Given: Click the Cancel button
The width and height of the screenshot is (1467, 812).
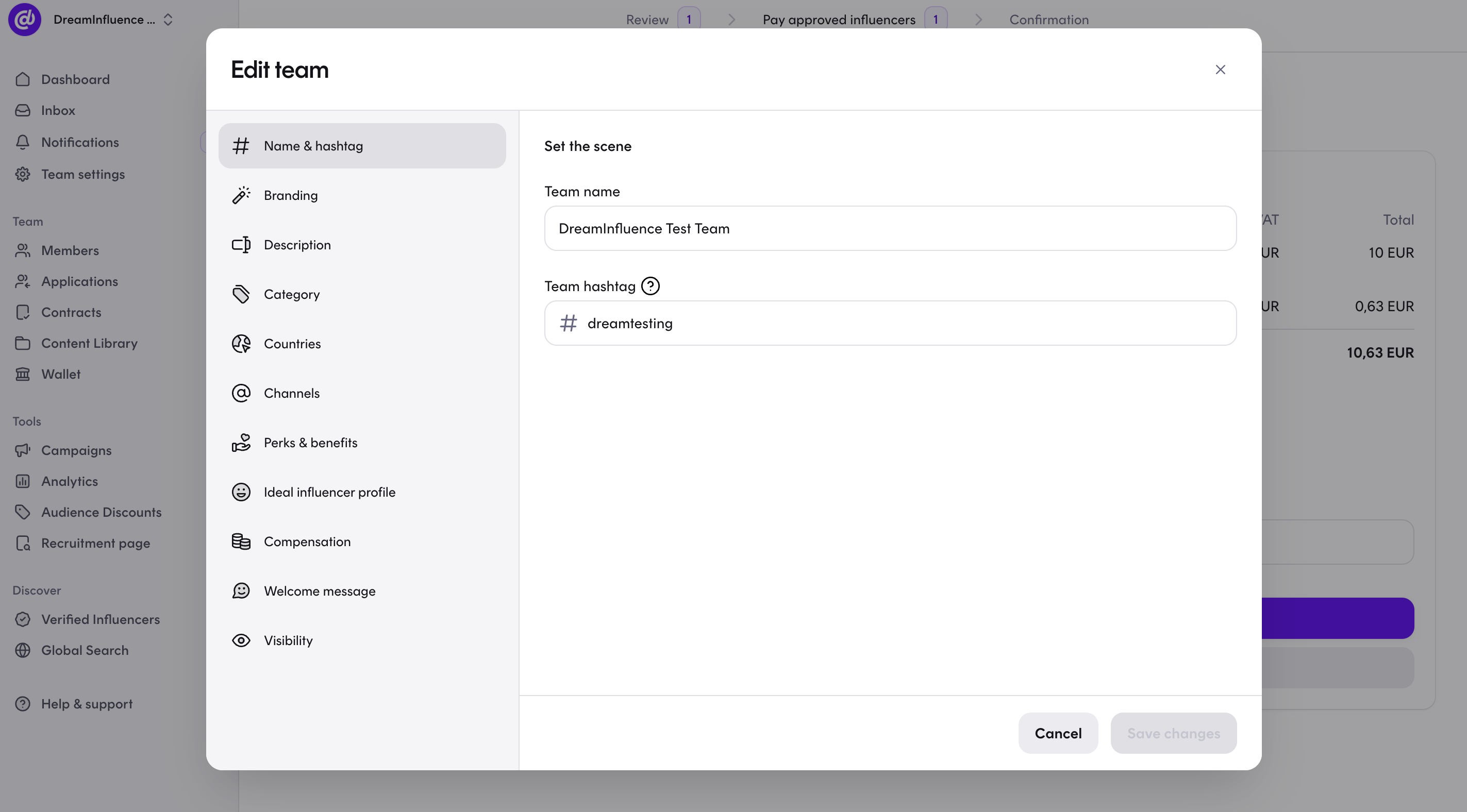Looking at the screenshot, I should [x=1058, y=733].
